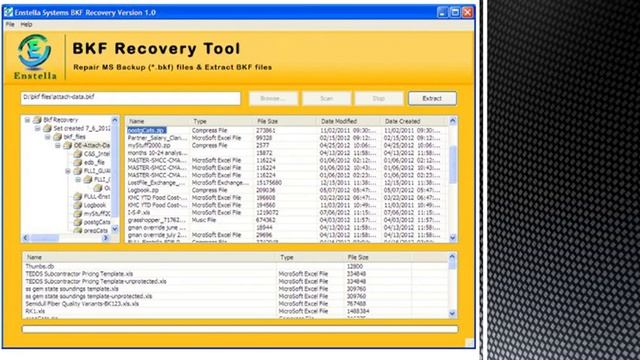Sort the upper file list by Name column
640x360 pixels.
click(158, 121)
